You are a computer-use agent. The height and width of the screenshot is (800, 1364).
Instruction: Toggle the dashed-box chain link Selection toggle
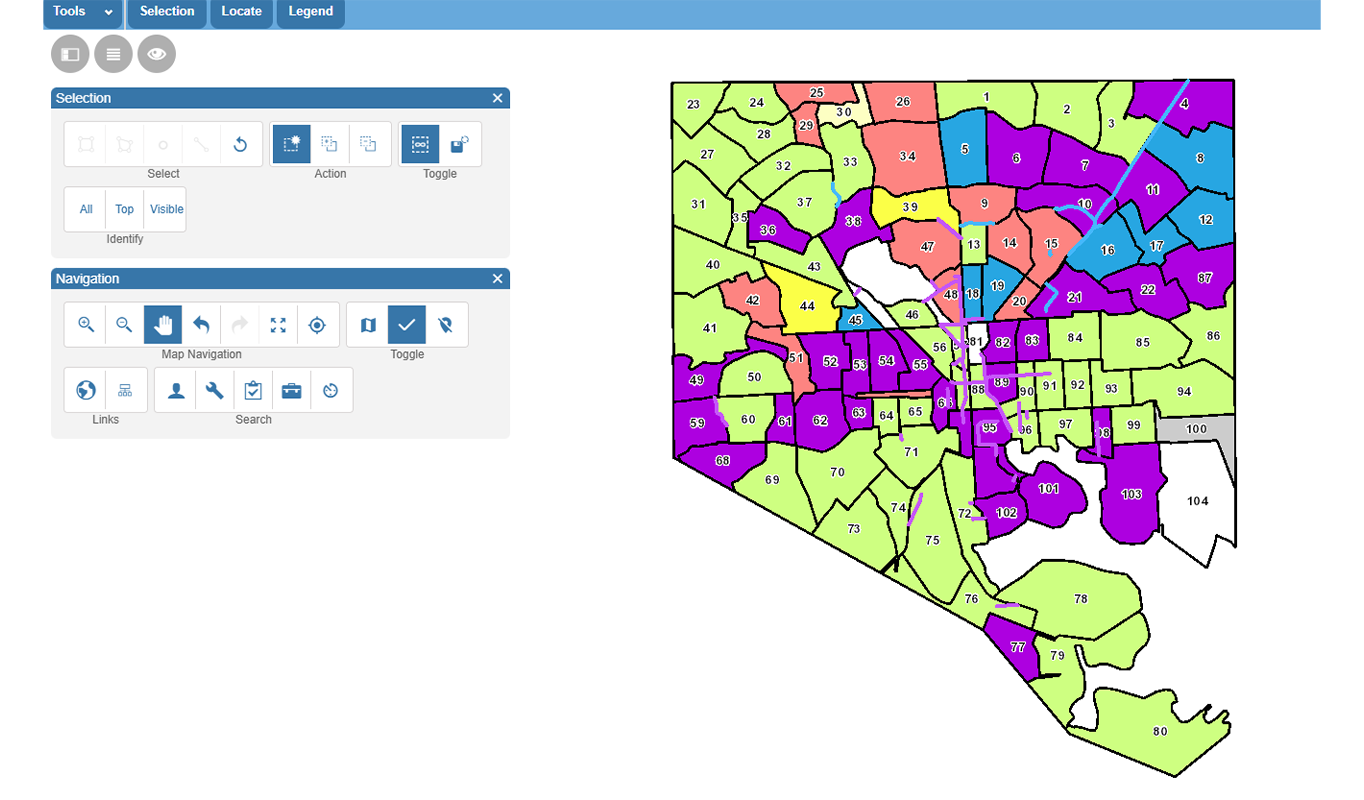click(420, 145)
